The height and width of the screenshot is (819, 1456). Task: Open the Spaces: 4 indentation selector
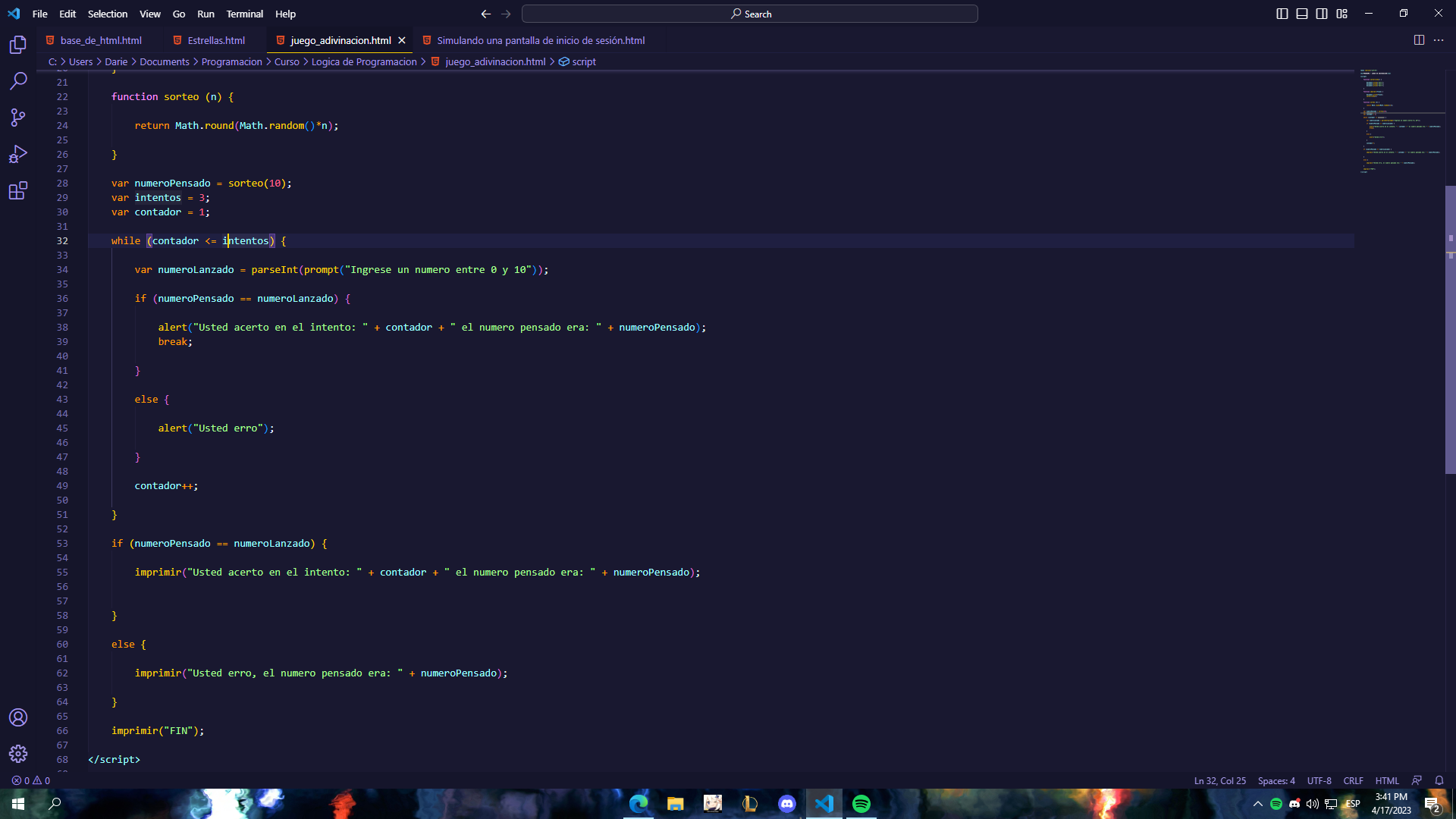point(1276,780)
